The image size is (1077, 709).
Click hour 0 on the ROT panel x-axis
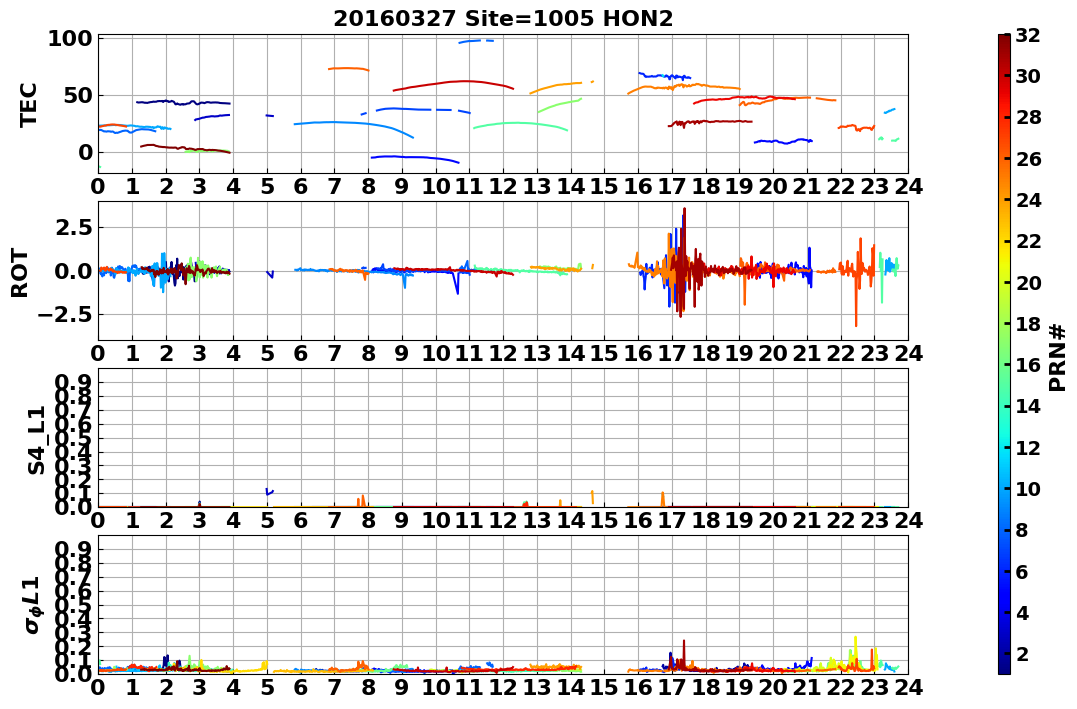tap(99, 354)
